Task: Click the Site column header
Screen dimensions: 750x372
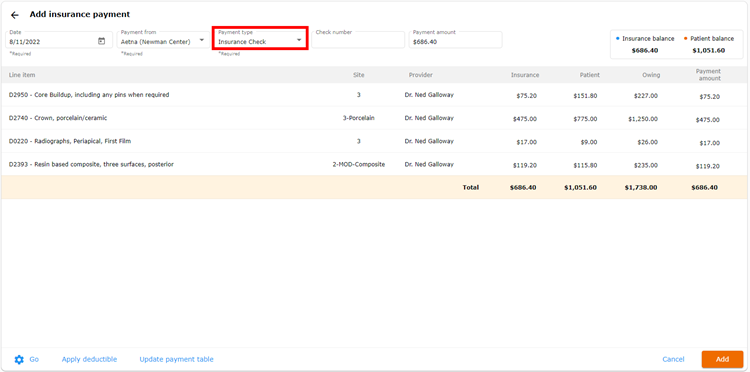Action: point(358,75)
